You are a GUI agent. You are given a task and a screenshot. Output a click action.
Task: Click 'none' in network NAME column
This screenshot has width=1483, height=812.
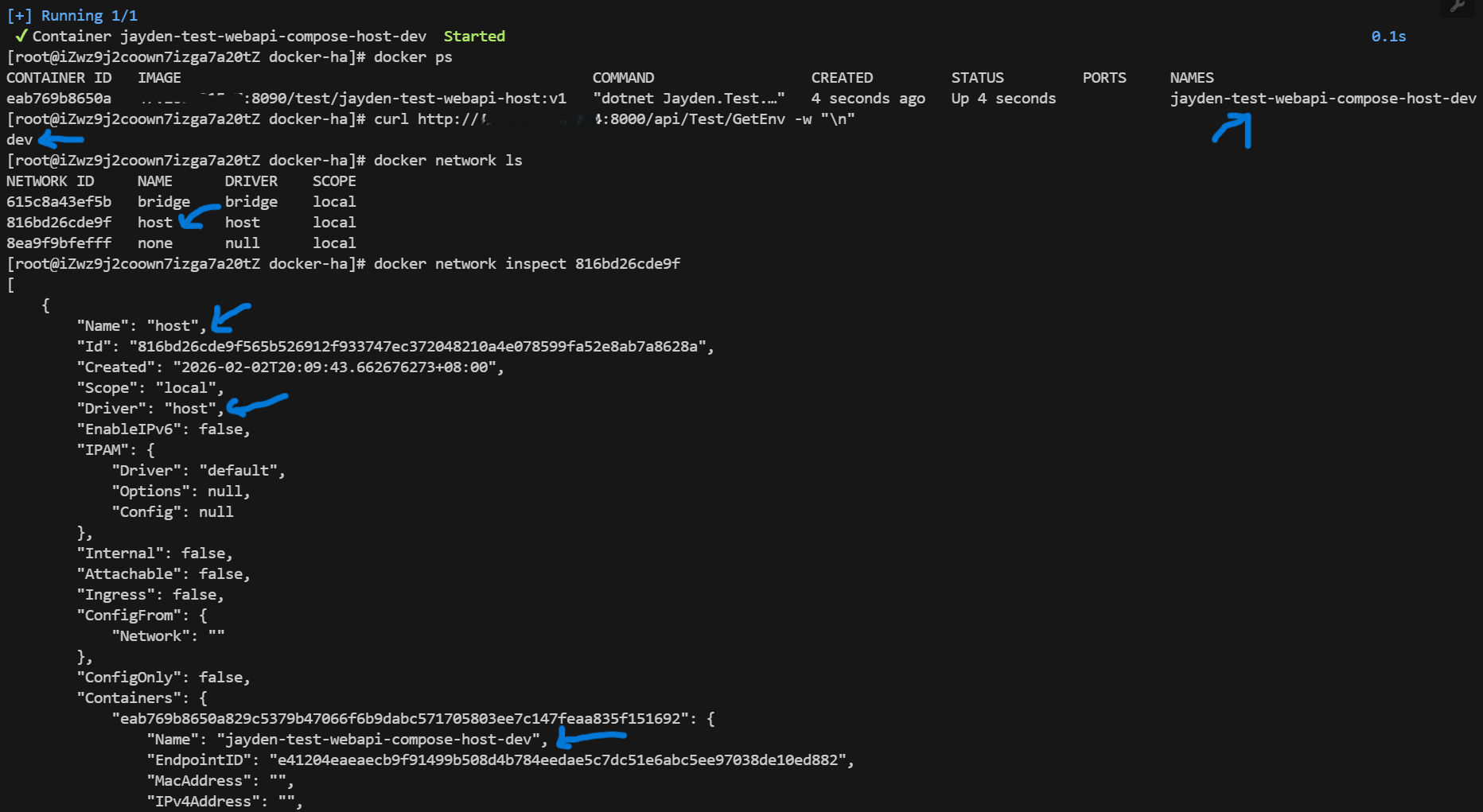pyautogui.click(x=155, y=243)
